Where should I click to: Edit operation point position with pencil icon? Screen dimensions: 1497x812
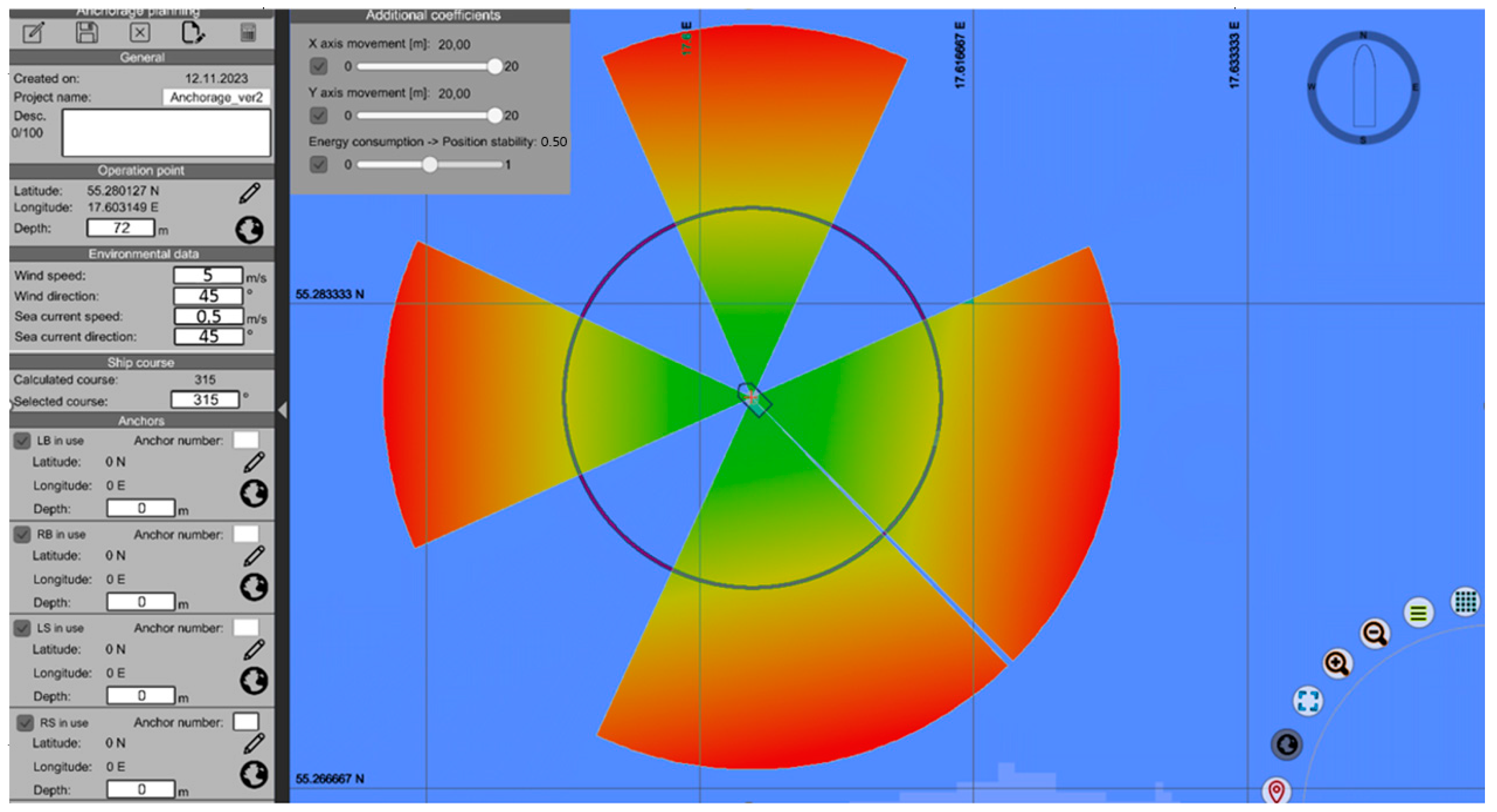pos(249,194)
